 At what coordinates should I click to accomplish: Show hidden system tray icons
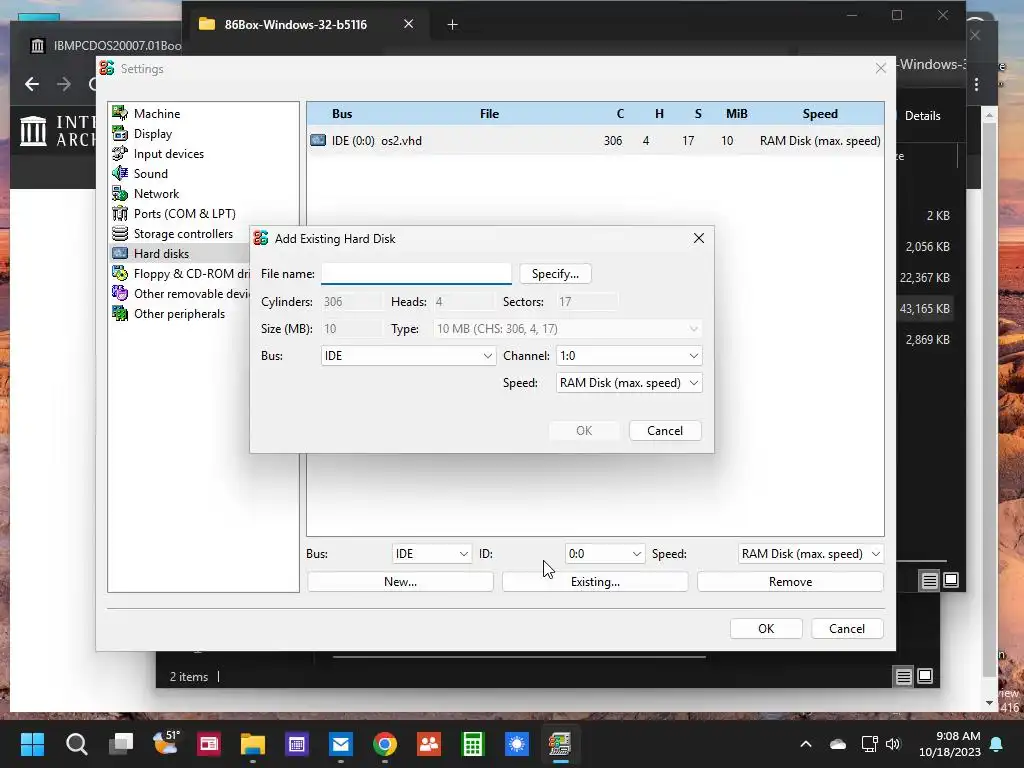click(806, 744)
